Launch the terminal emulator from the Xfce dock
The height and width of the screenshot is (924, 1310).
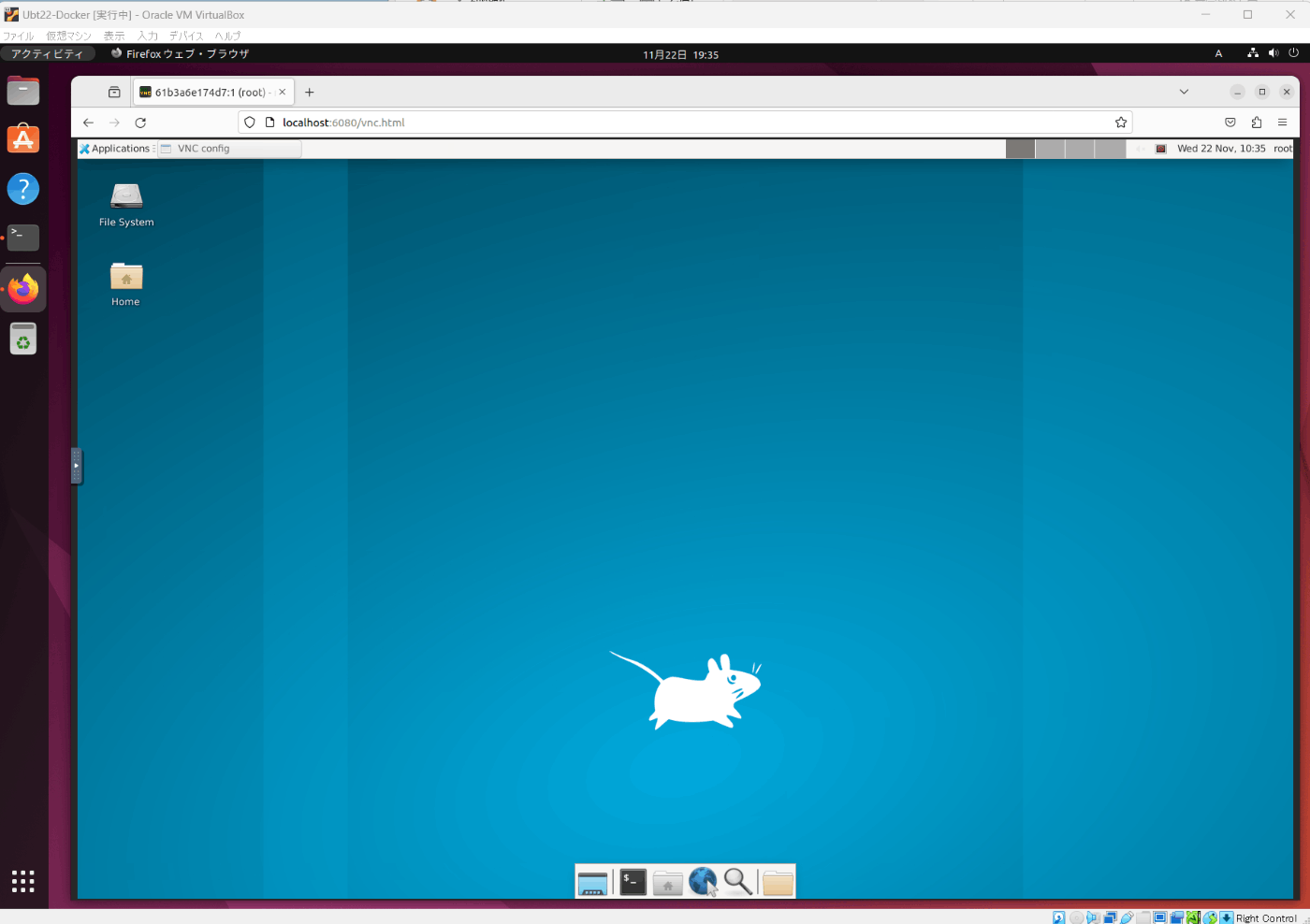pyautogui.click(x=633, y=882)
